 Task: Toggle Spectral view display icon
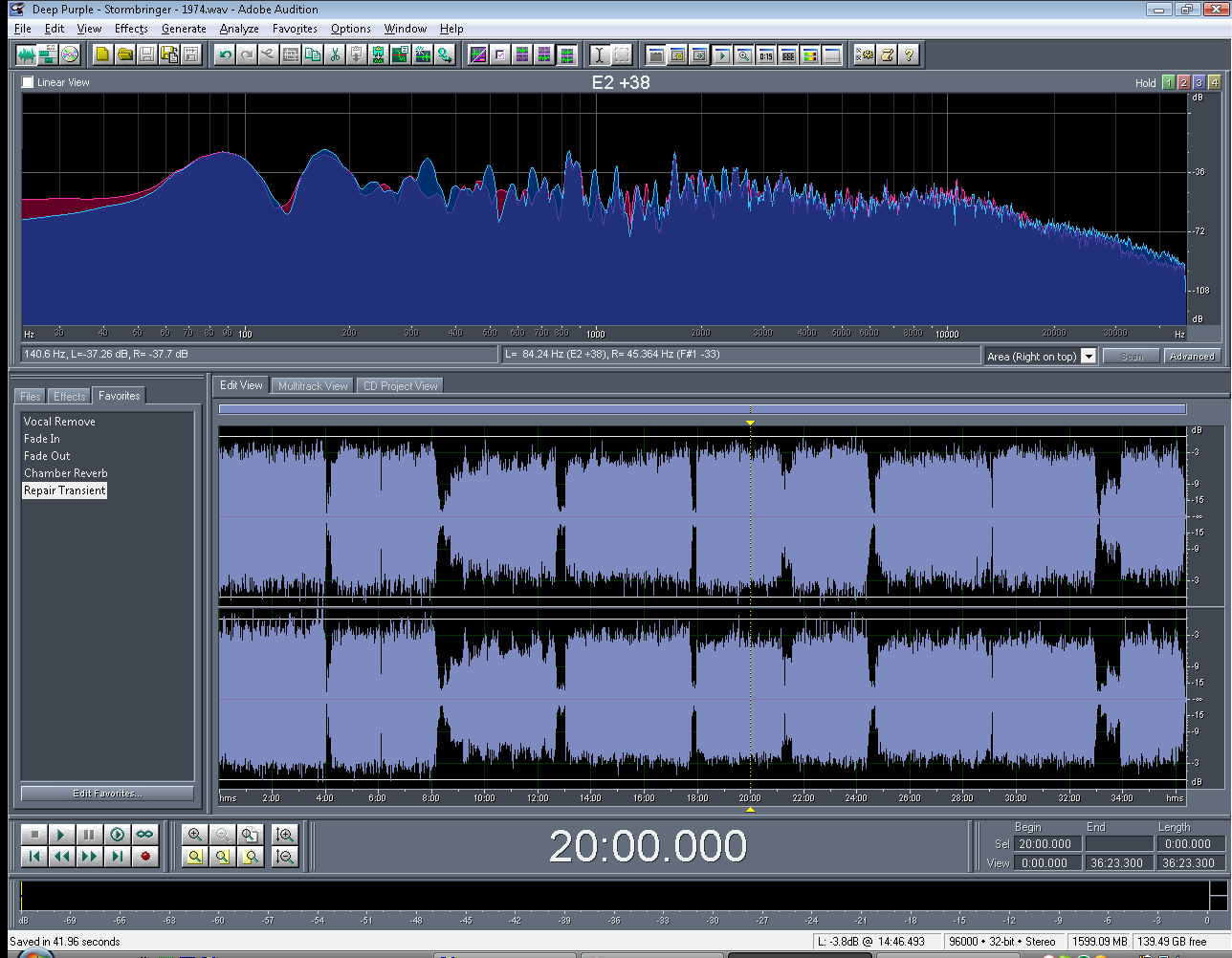click(x=478, y=54)
